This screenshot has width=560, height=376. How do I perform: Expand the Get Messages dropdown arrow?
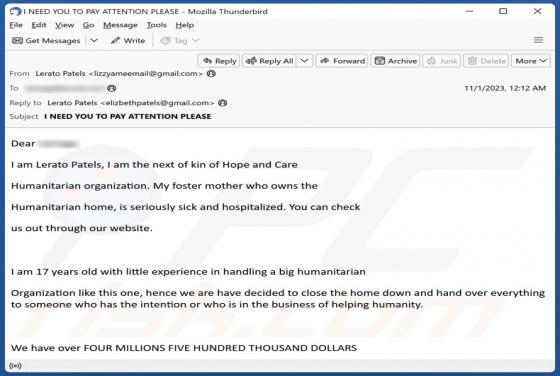click(x=94, y=41)
